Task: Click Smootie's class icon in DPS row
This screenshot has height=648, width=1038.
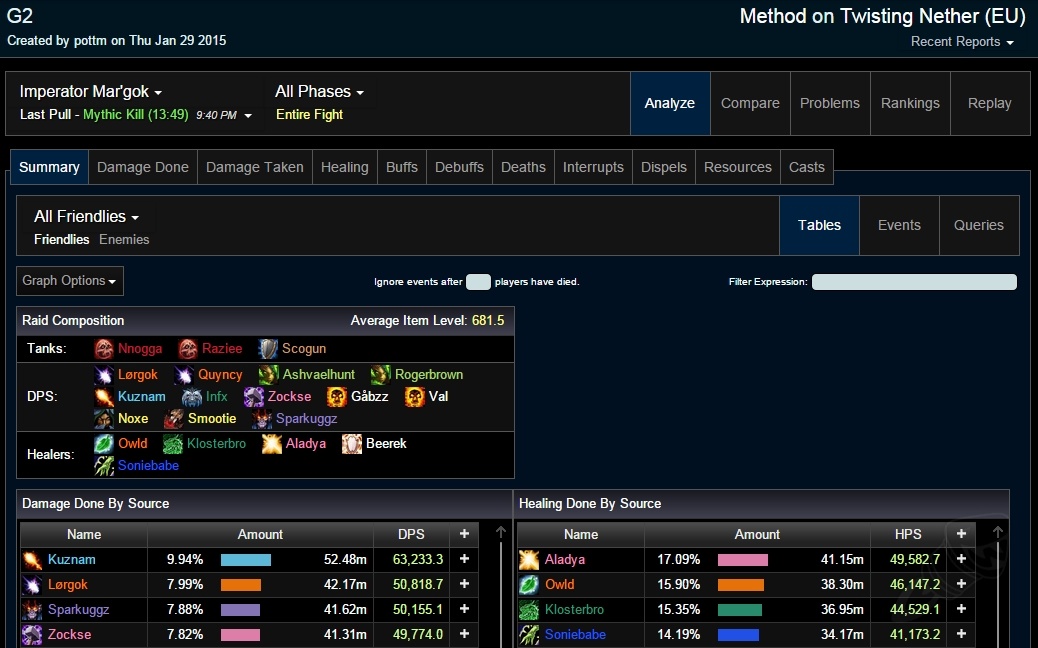Action: pyautogui.click(x=174, y=419)
